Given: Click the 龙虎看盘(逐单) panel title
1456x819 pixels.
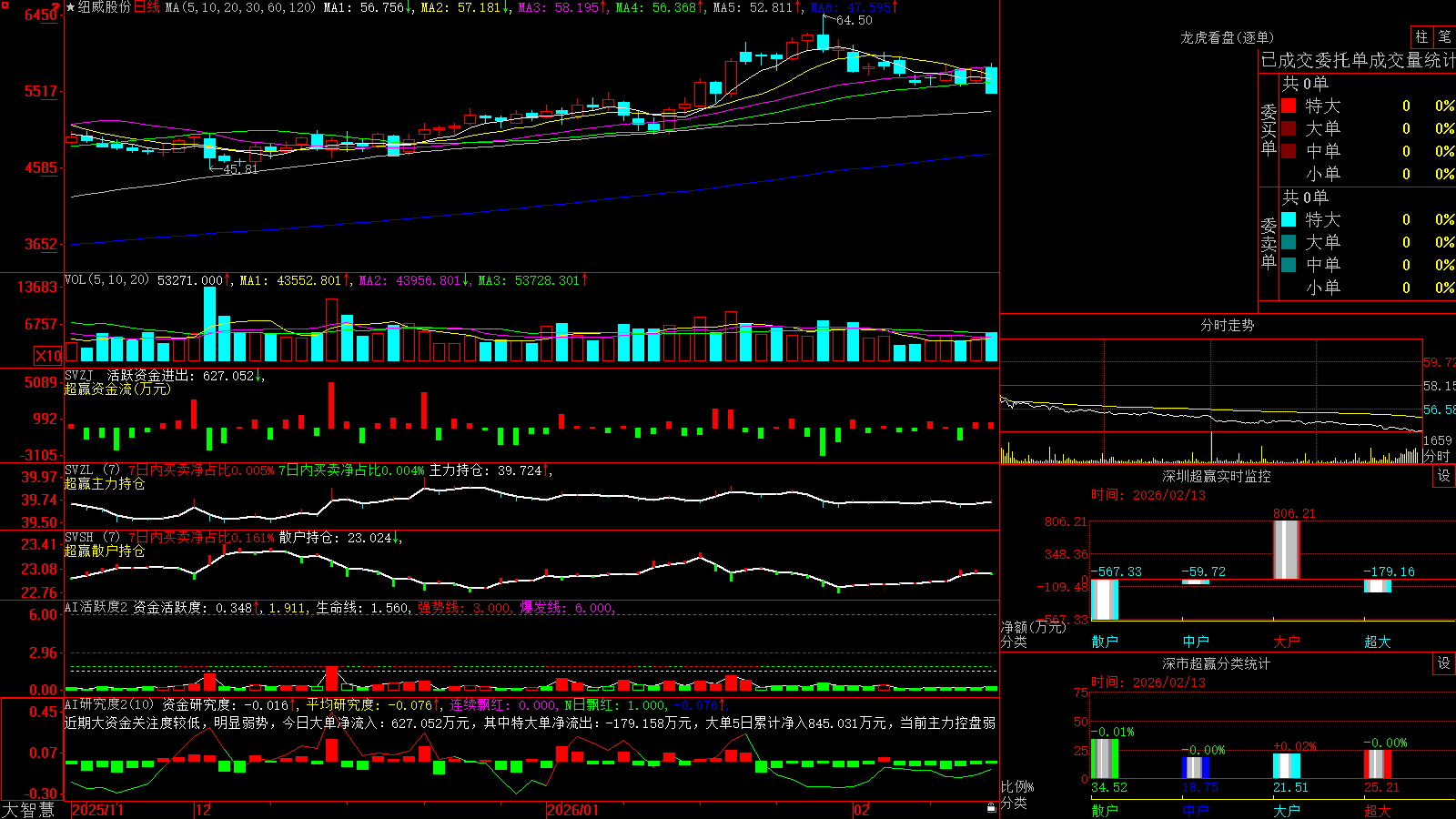Looking at the screenshot, I should click(x=1227, y=37).
